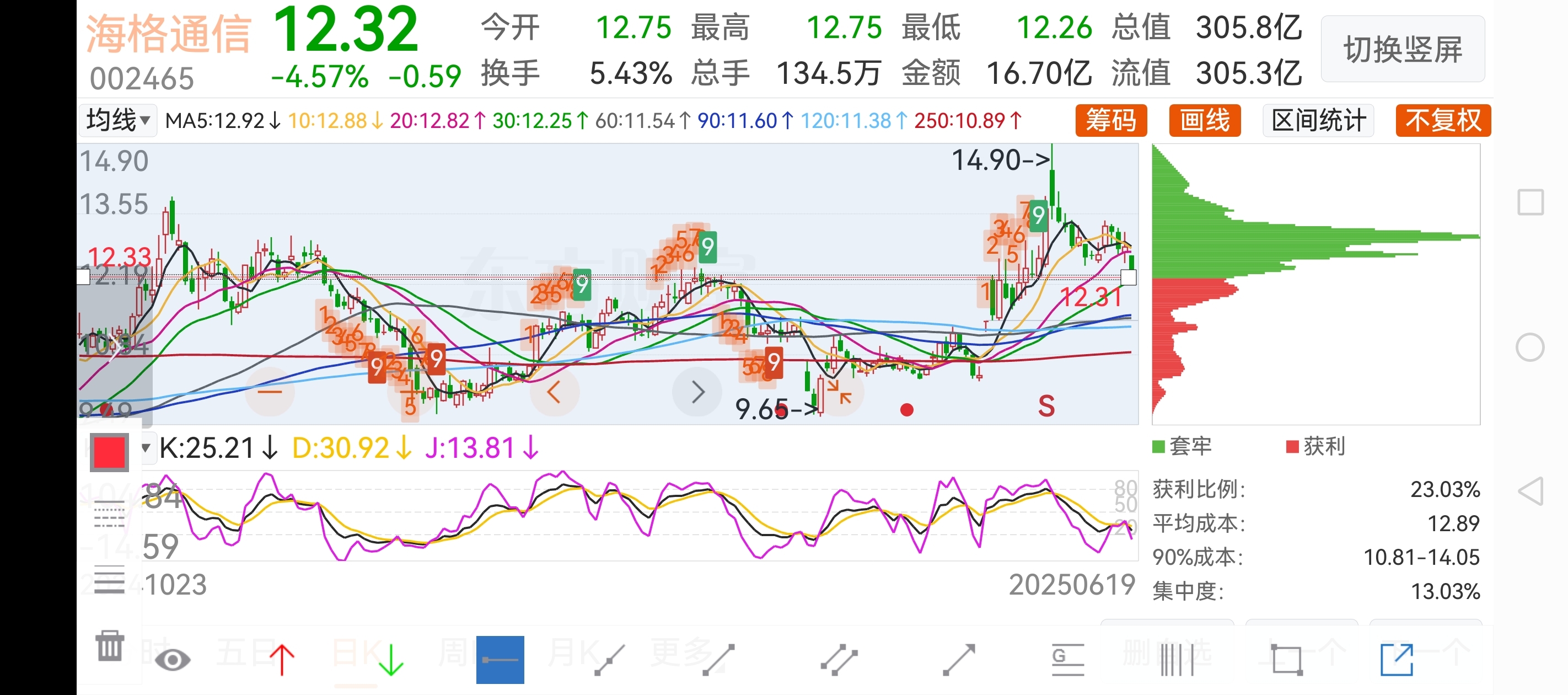Pick the parallel channel lines tool
The width and height of the screenshot is (1568, 695).
pos(839,660)
